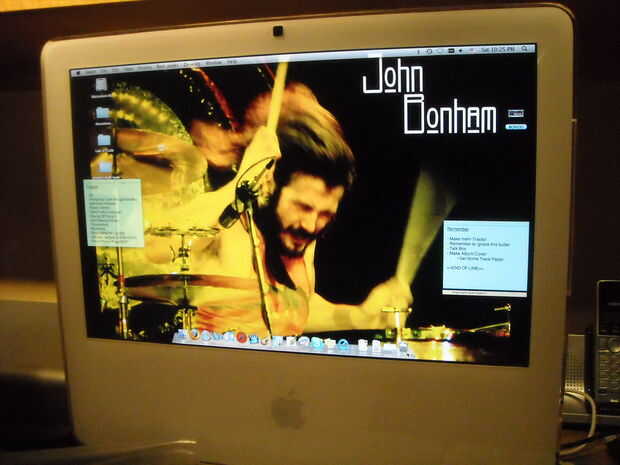Click 'END OF LINE' text in blue note

pyautogui.click(x=466, y=268)
